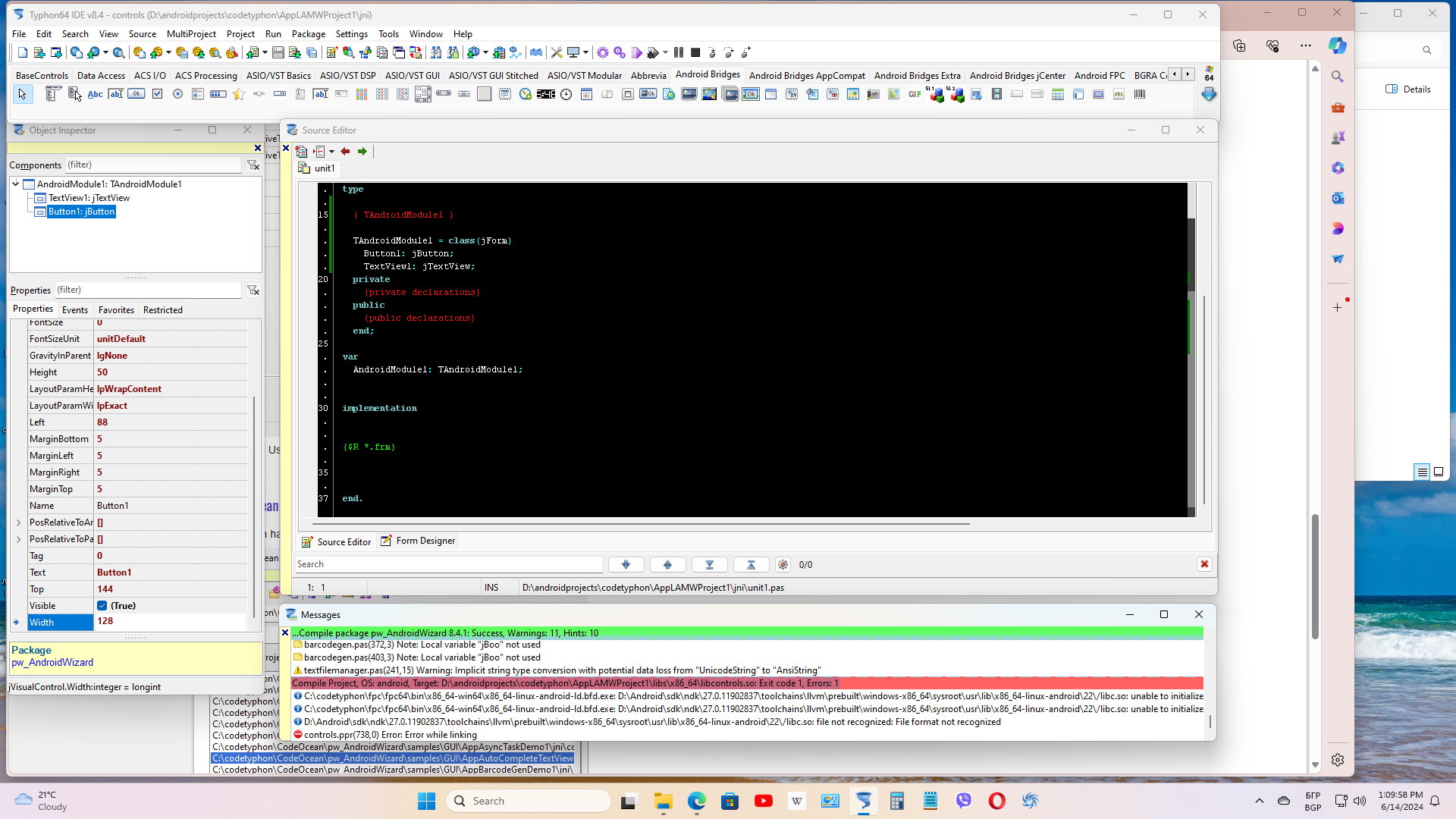This screenshot has width=1456, height=819.
Task: Show hidden system tray icons chevron
Action: [x=1259, y=801]
